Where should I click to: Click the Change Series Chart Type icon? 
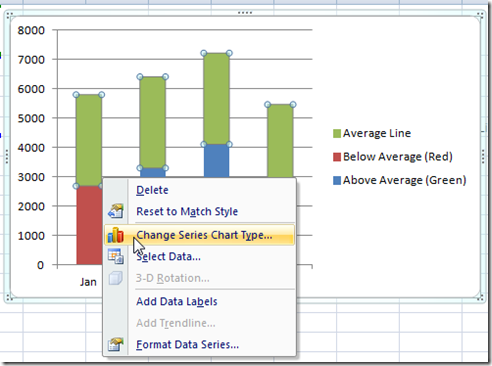point(116,235)
